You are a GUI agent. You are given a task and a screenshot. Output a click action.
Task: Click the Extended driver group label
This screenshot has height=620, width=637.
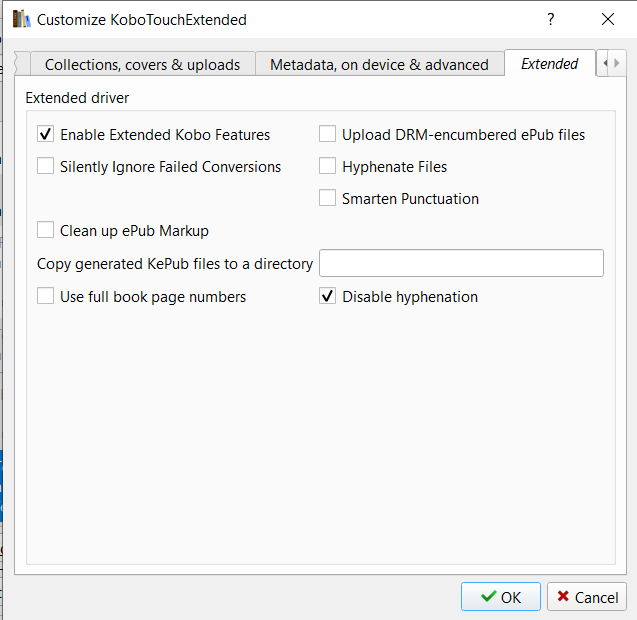(77, 98)
